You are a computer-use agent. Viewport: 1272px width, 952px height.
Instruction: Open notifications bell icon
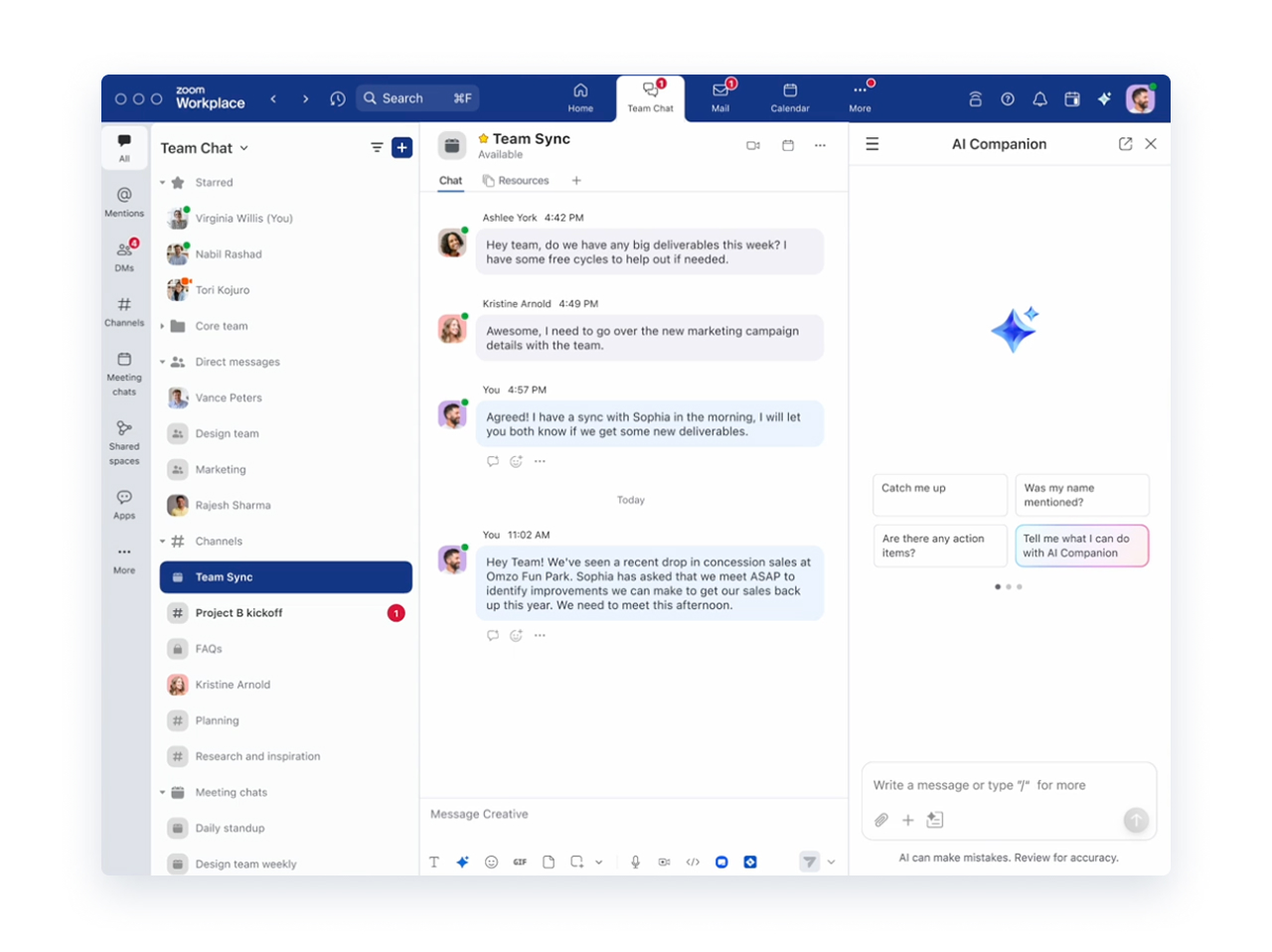click(x=1039, y=98)
